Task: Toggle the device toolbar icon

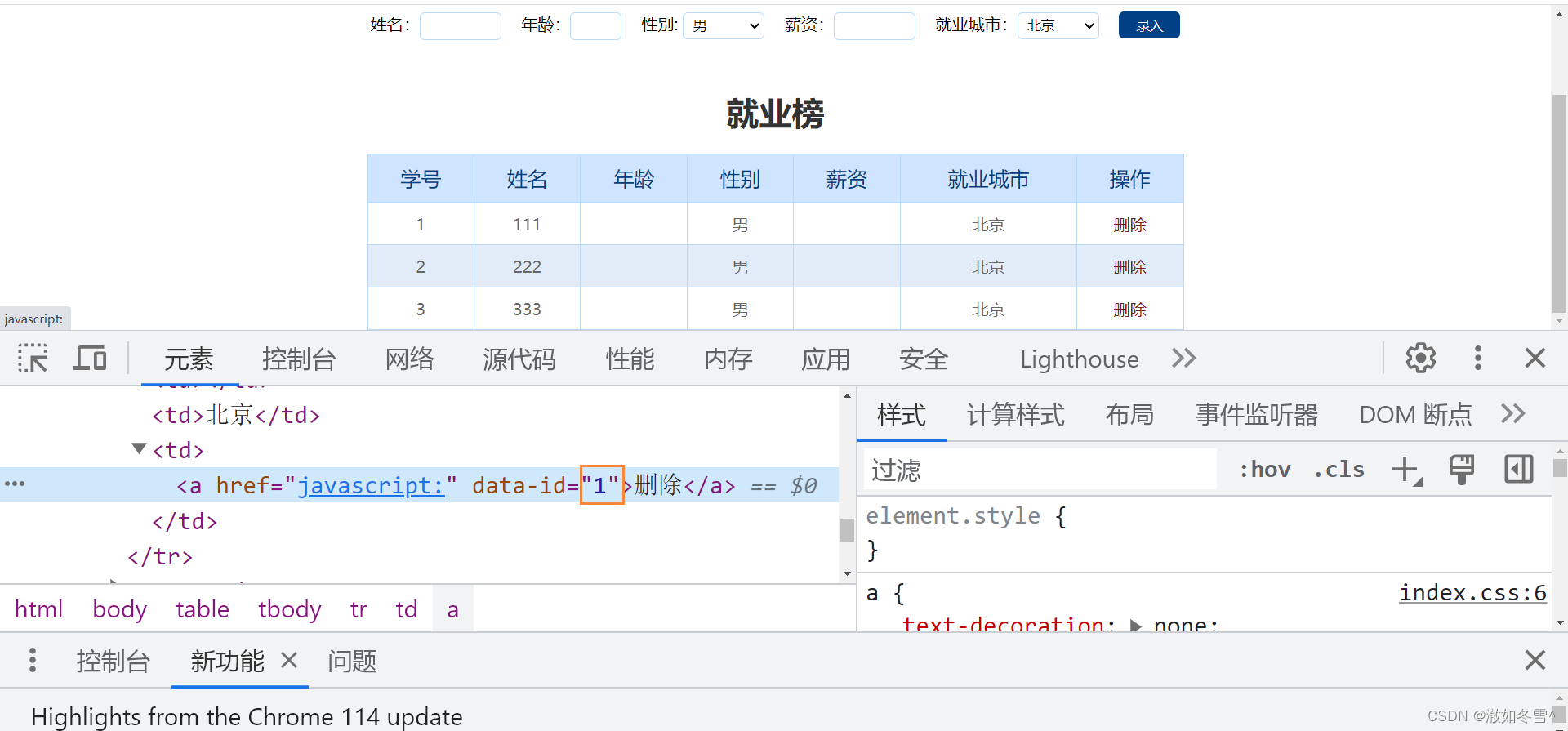Action: (x=90, y=359)
